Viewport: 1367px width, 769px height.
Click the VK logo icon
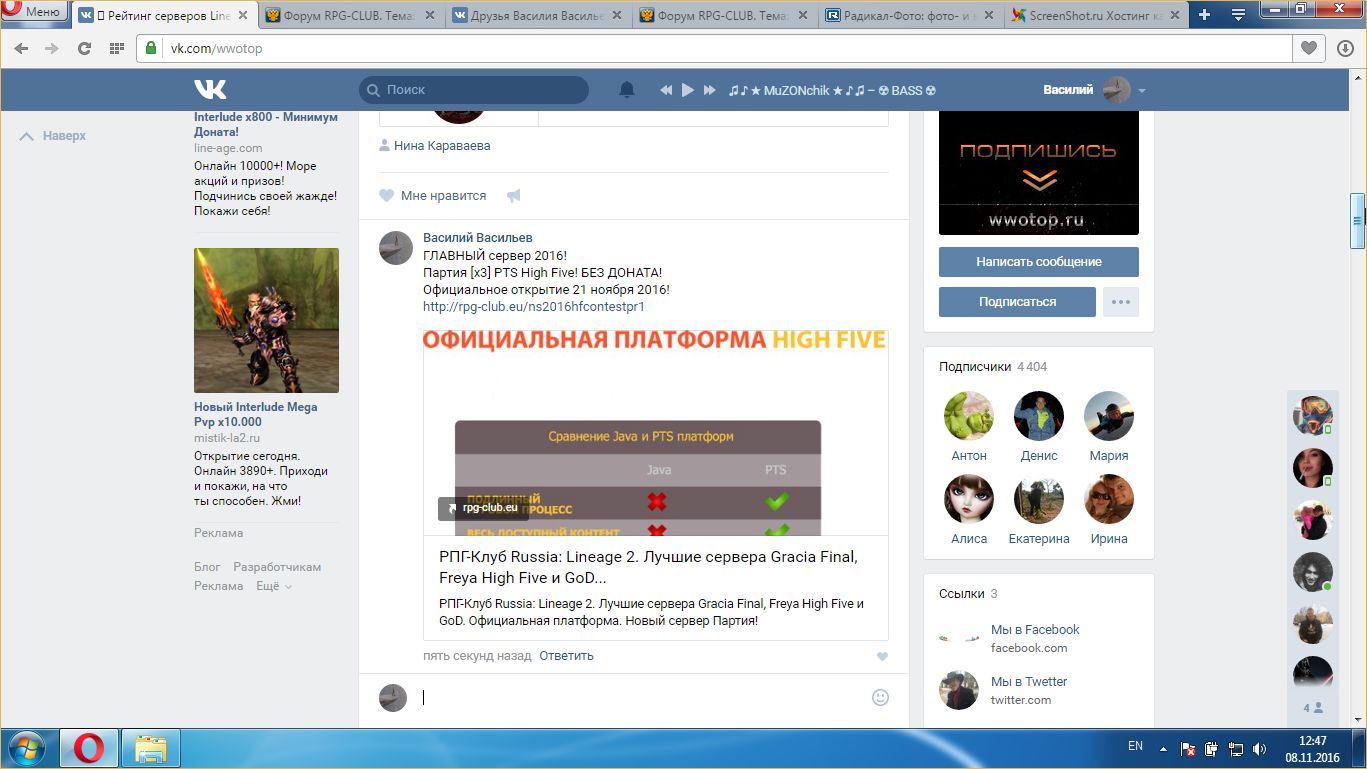pyautogui.click(x=210, y=90)
